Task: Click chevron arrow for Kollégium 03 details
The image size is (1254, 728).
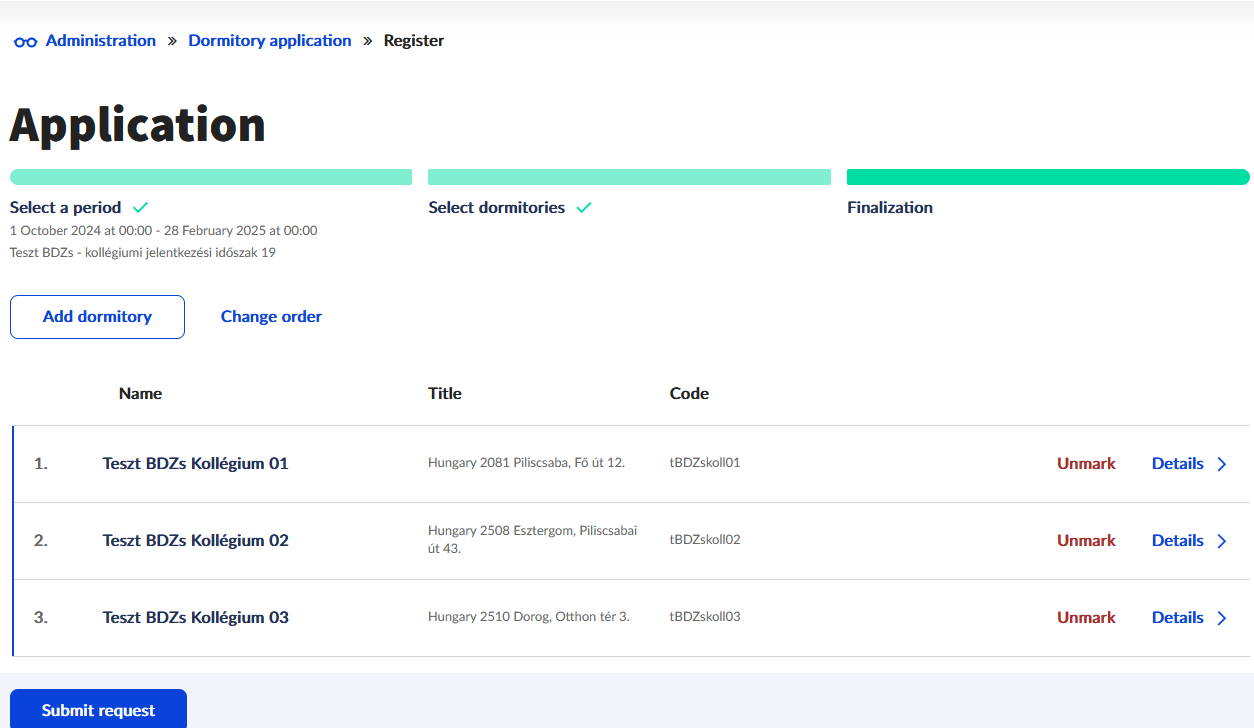Action: [x=1222, y=618]
